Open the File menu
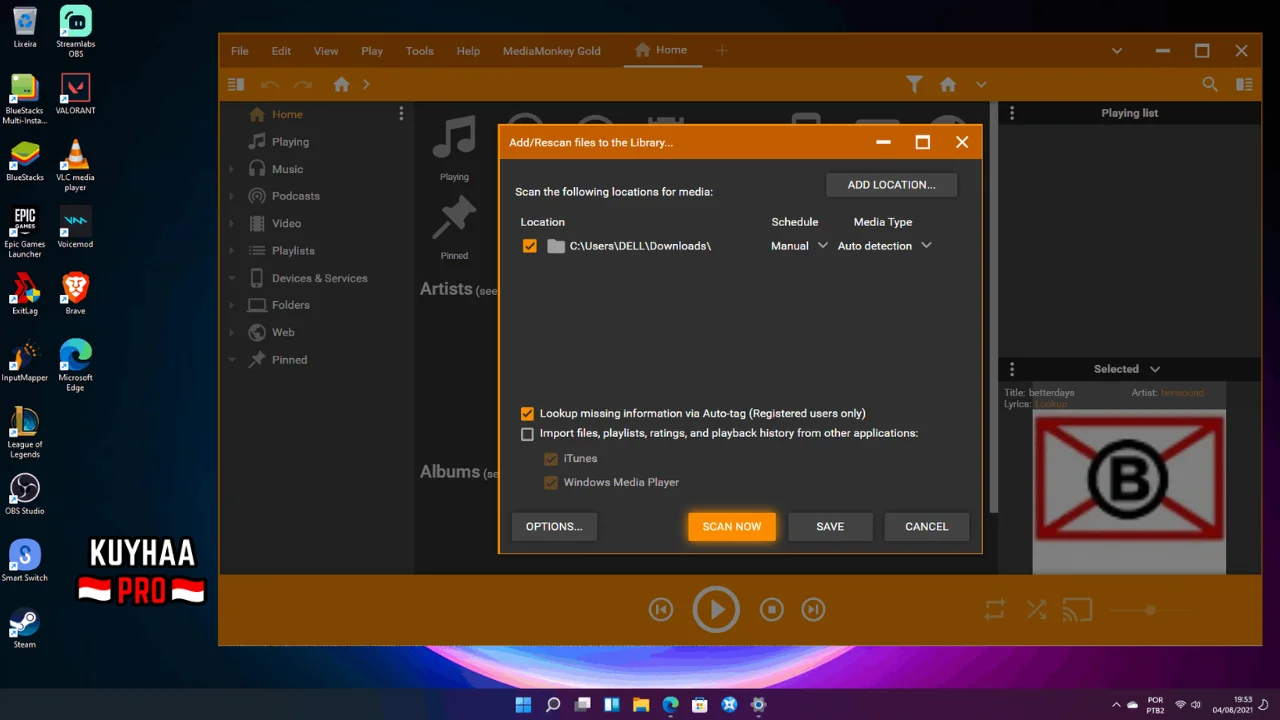1280x720 pixels. point(240,51)
